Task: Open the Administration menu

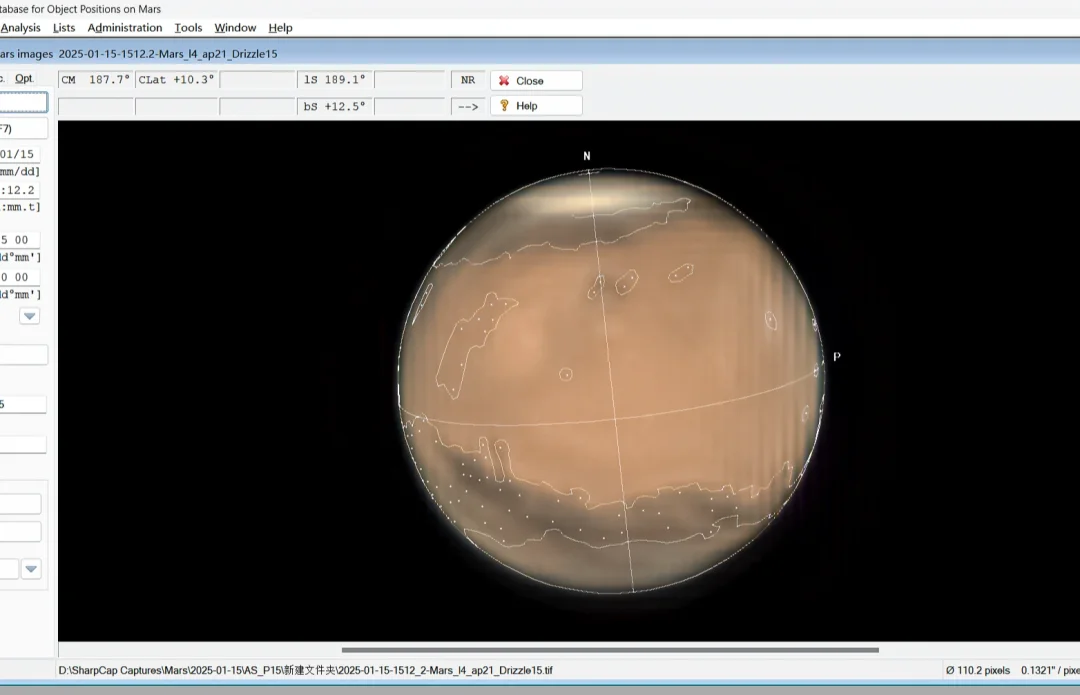Action: (x=125, y=28)
